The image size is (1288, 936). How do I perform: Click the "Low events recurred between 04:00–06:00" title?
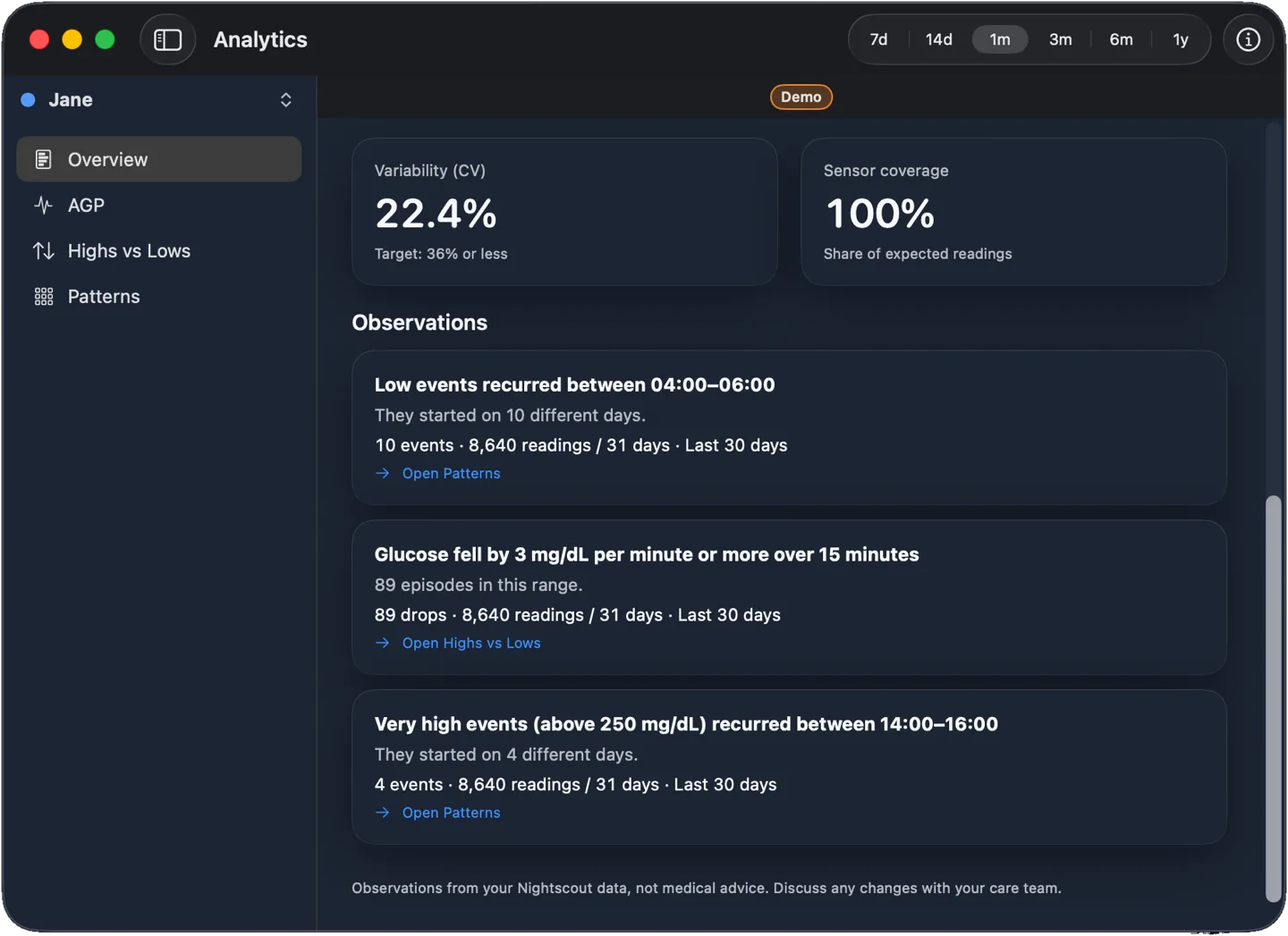point(575,385)
